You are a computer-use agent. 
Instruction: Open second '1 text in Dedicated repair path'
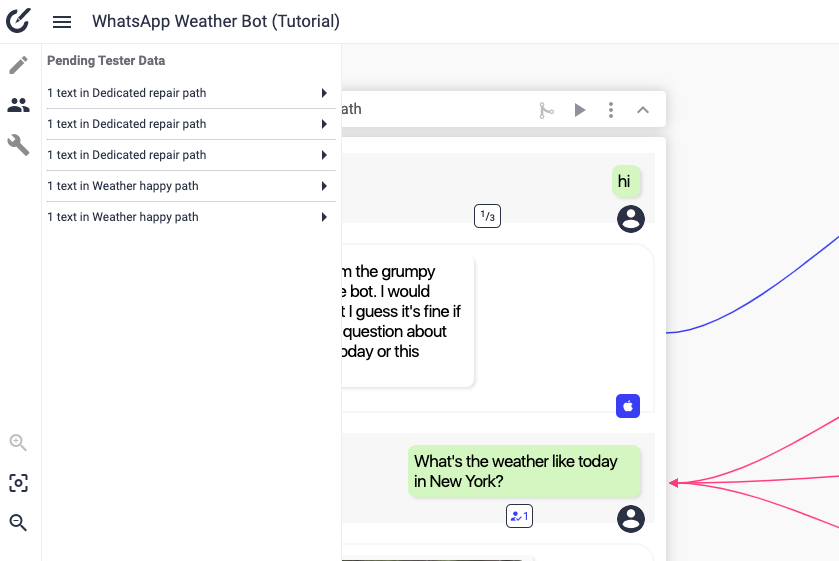(191, 124)
